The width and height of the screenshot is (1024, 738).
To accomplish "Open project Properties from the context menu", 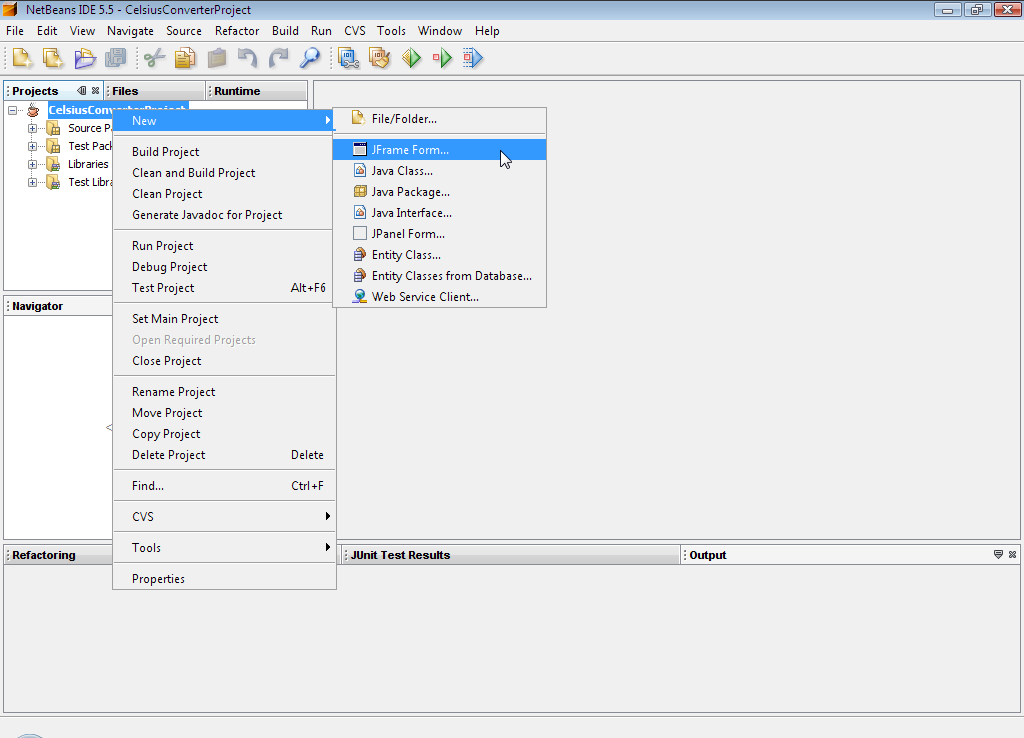I will 160,578.
